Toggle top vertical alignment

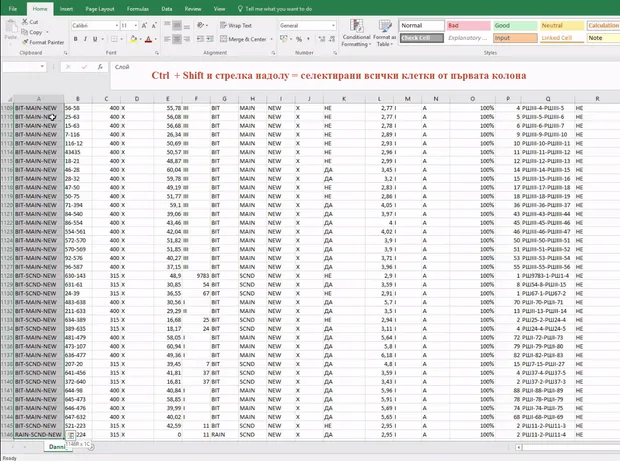click(x=167, y=25)
